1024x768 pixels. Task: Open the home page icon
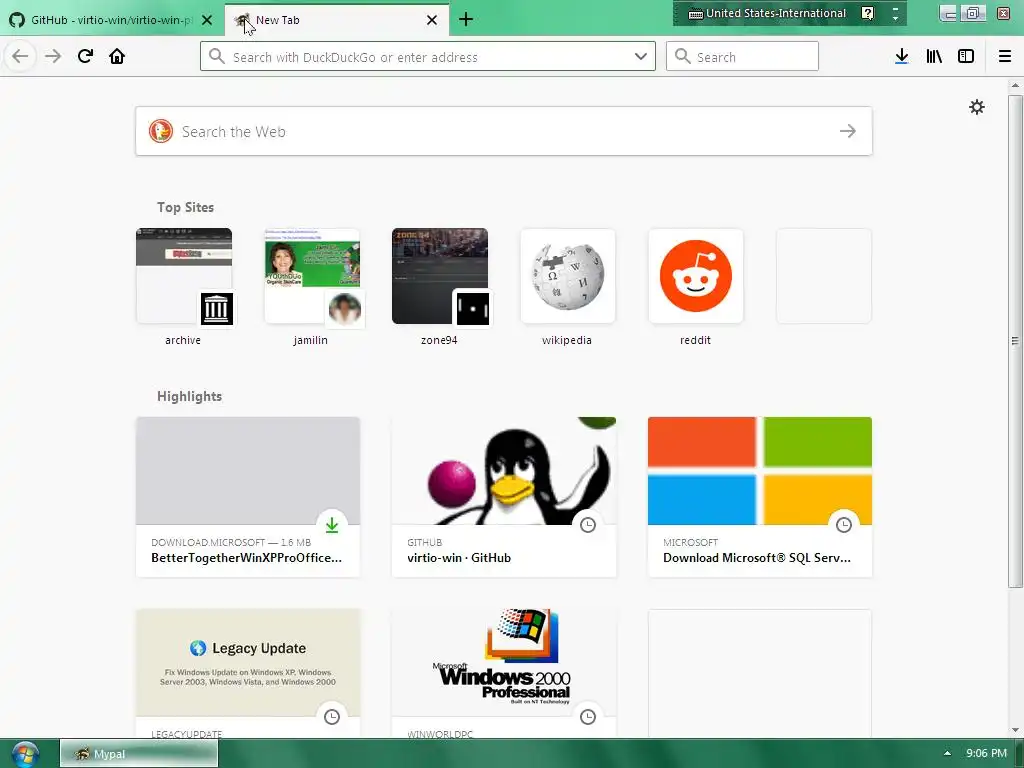pyautogui.click(x=117, y=56)
